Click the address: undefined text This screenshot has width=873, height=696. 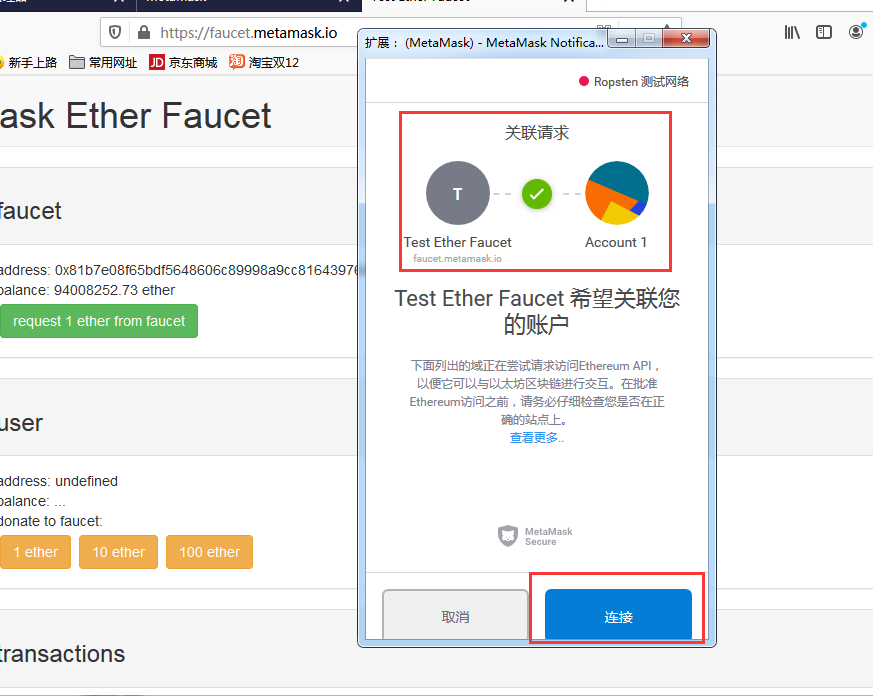pos(59,481)
